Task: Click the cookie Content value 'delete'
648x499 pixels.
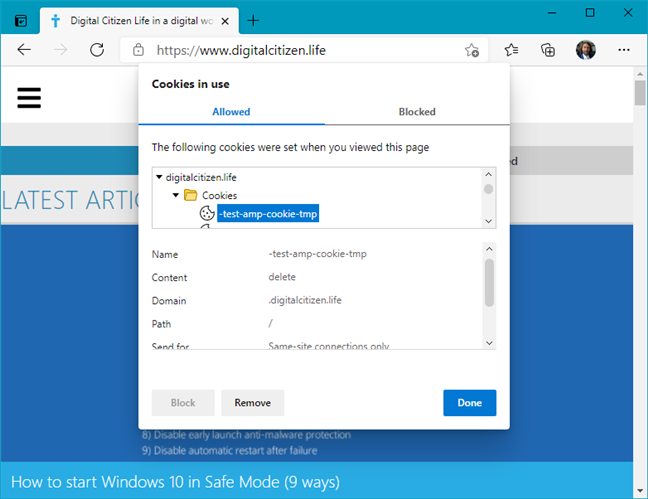Action: 282,277
